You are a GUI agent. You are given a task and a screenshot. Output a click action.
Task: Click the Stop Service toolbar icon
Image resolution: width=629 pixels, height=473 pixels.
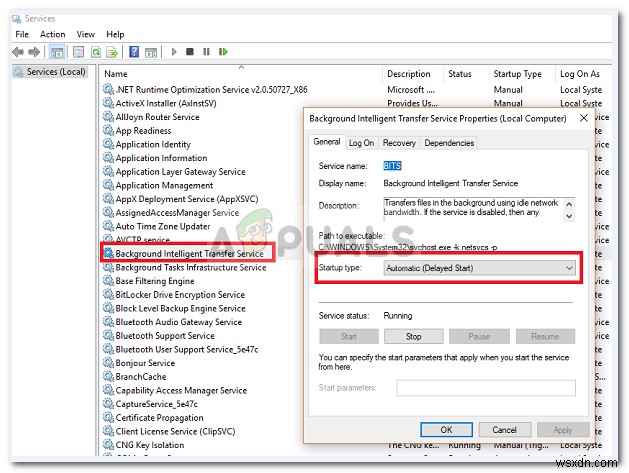(x=190, y=52)
